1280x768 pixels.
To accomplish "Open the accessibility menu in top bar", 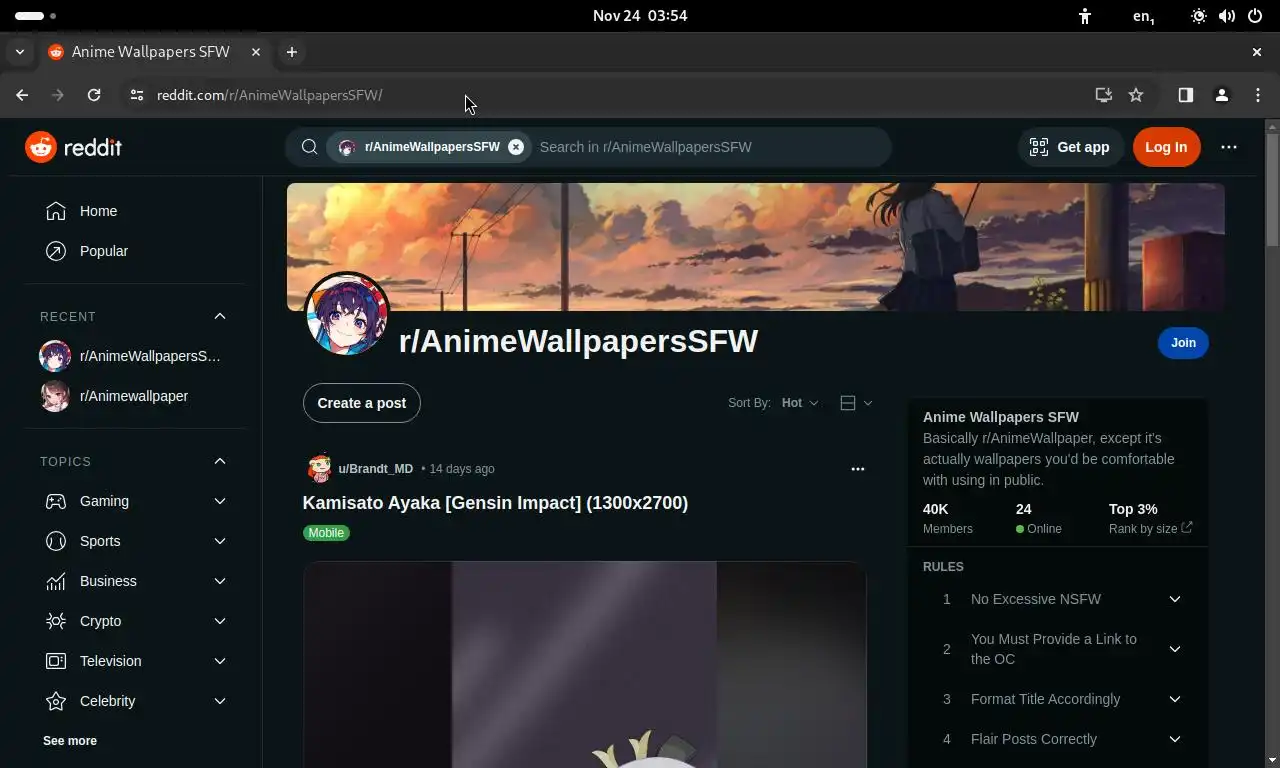I will coord(1085,16).
